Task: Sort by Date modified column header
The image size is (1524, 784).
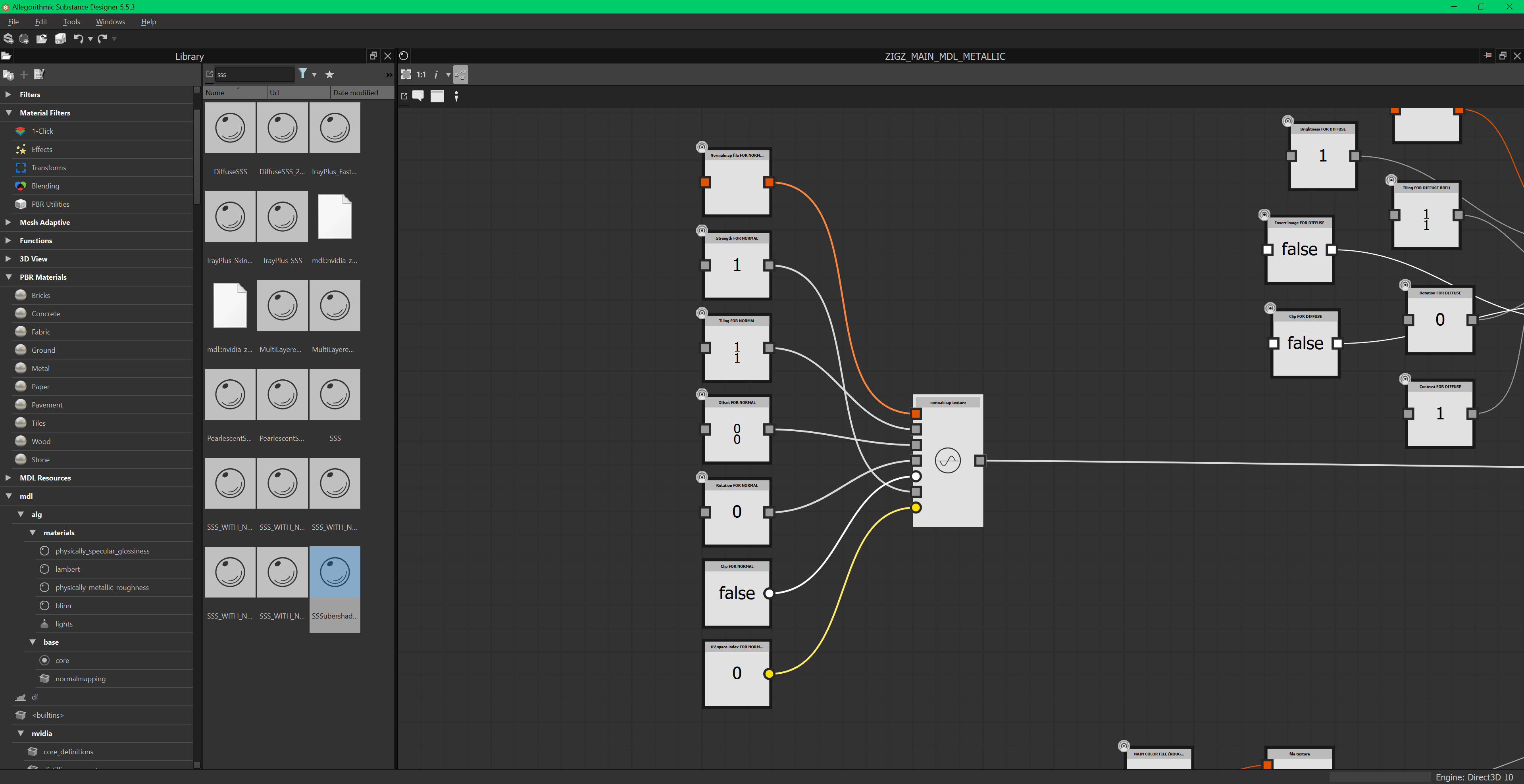Action: click(362, 92)
